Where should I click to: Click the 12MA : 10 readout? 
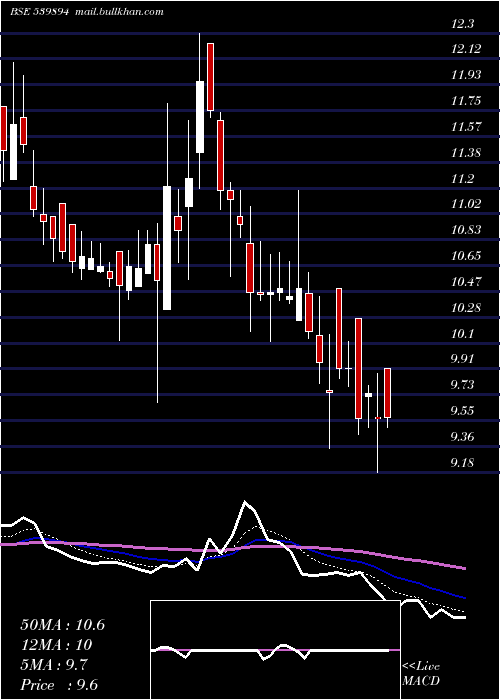tap(56, 645)
